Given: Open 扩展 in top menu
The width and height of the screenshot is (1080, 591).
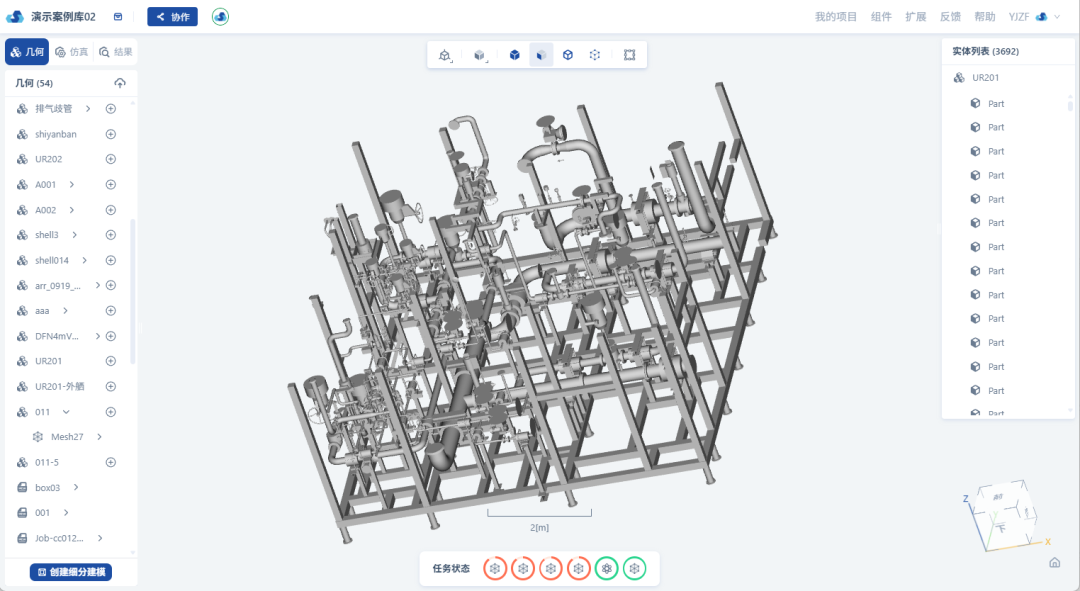Looking at the screenshot, I should [x=915, y=17].
